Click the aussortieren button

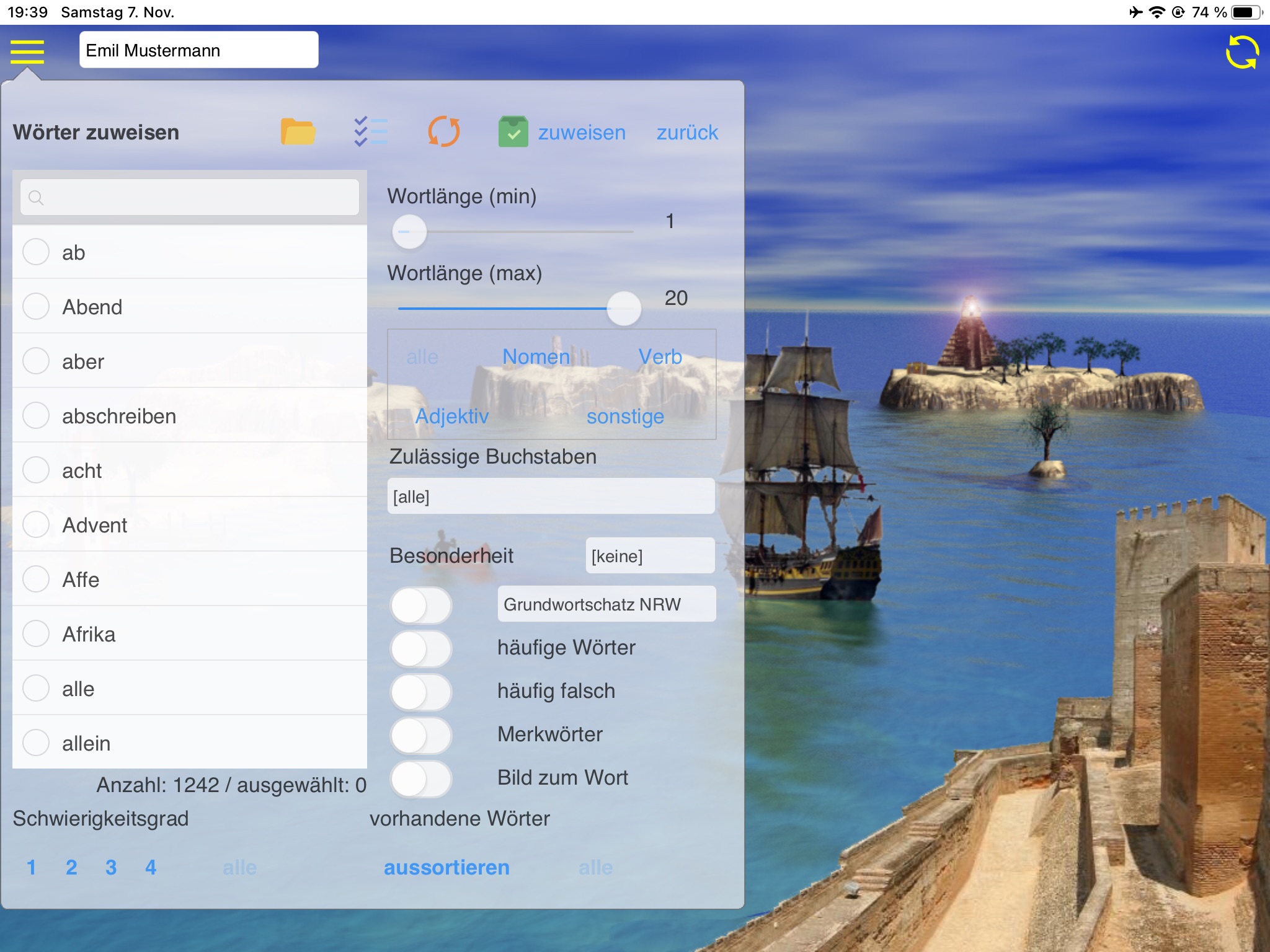click(446, 868)
